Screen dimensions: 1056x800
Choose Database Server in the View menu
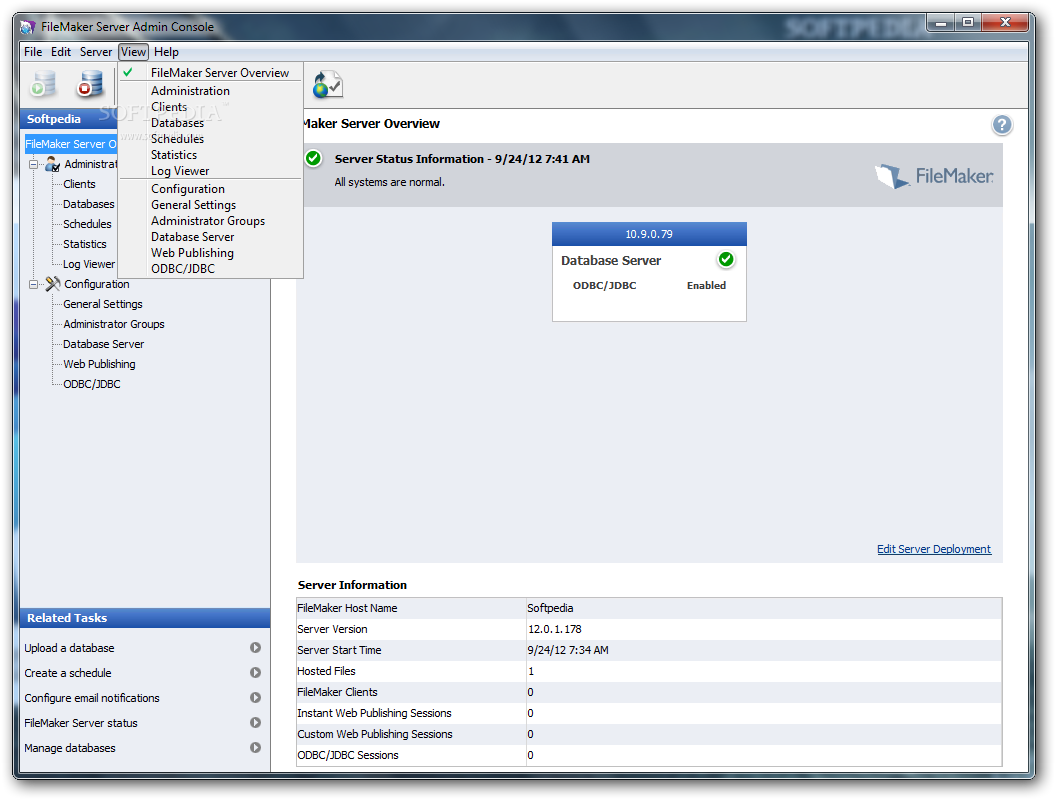point(211,237)
